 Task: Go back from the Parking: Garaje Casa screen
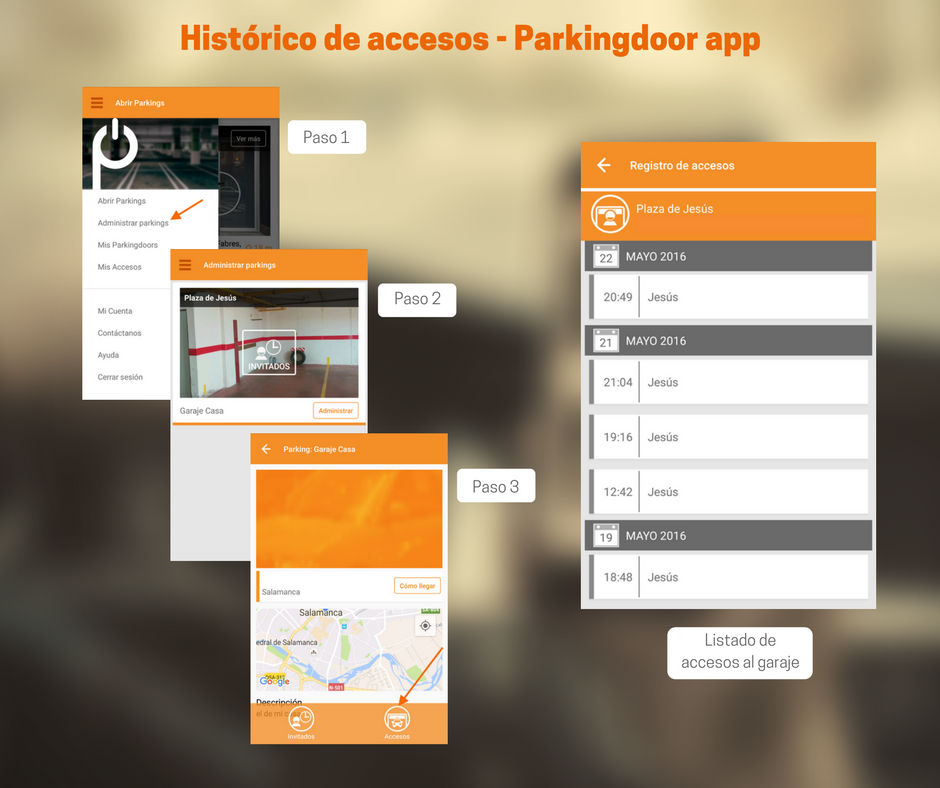(266, 449)
